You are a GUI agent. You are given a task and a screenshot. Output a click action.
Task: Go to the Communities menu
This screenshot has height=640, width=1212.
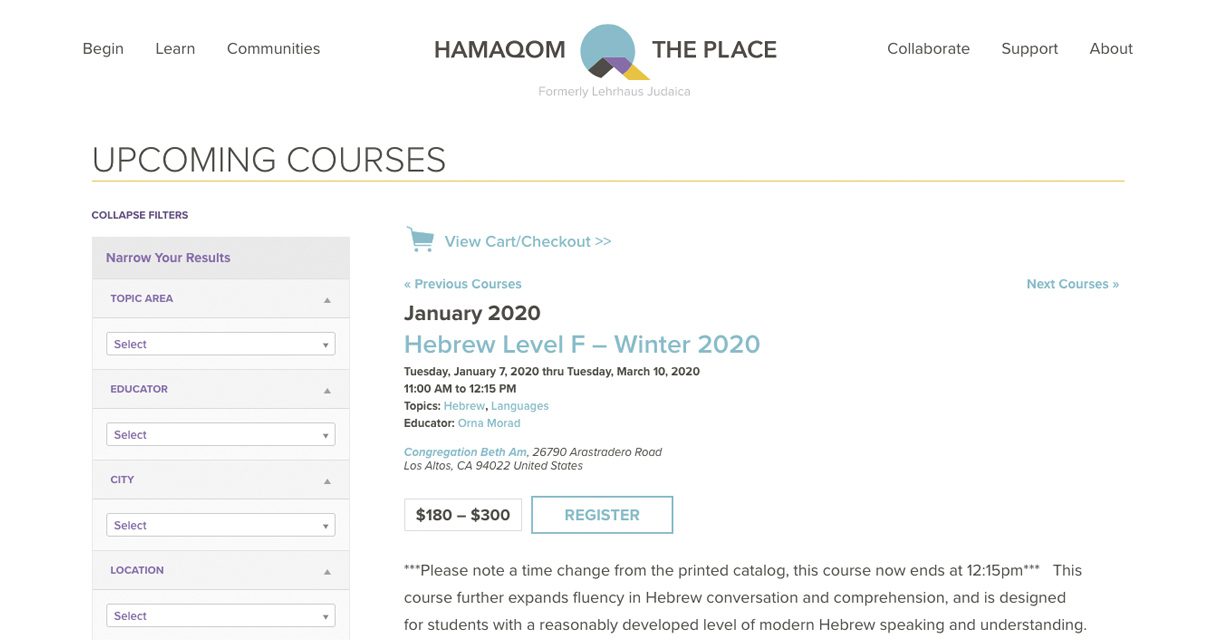click(273, 49)
